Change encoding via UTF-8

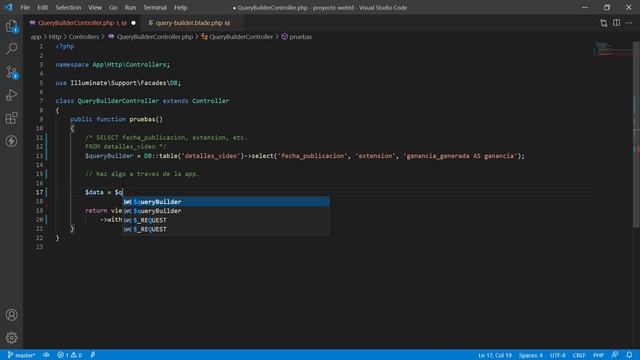coord(558,355)
